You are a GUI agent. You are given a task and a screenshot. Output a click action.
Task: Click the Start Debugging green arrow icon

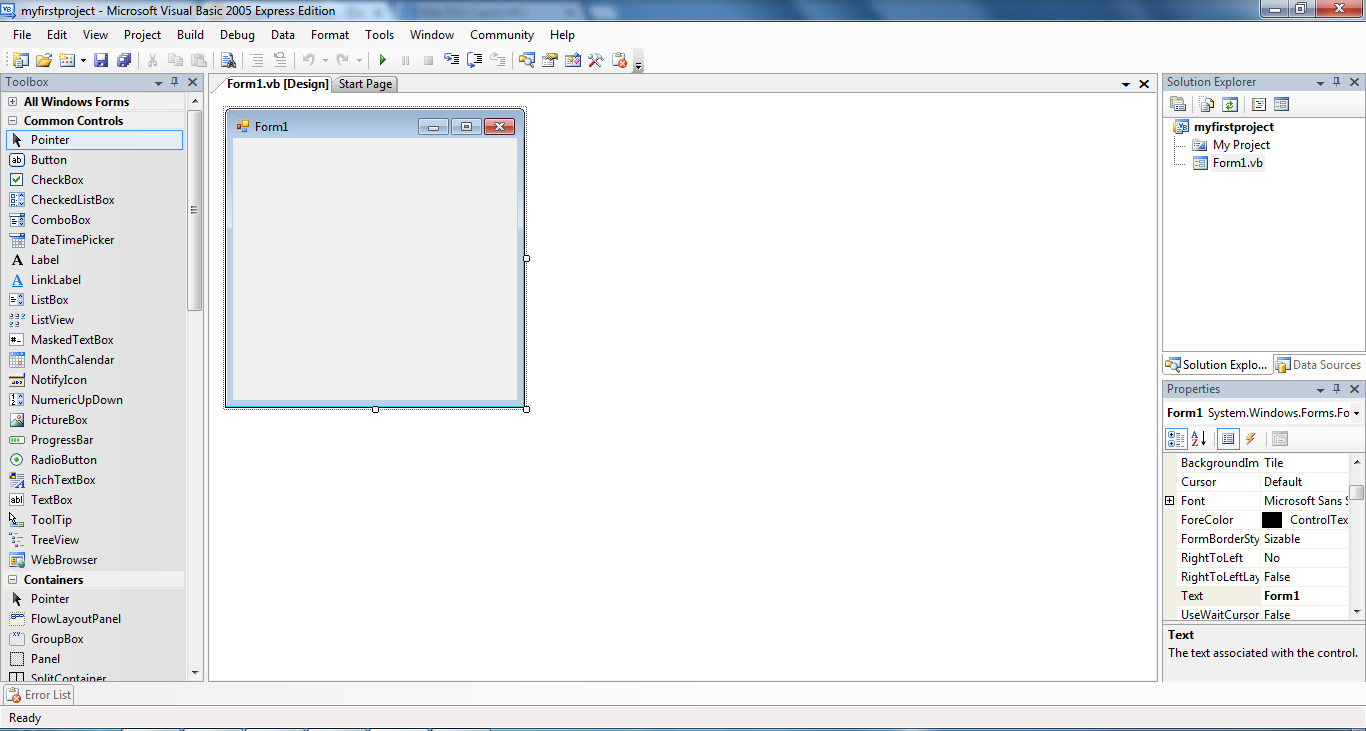[x=383, y=59]
